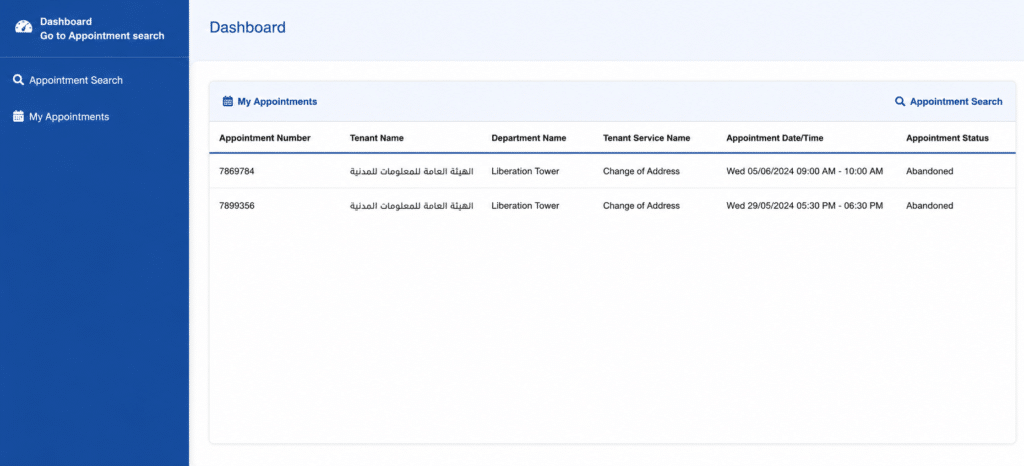This screenshot has height=466, width=1024.
Task: Click the date Wed 29/05/2024 05:30 PM - 06:30 PM
Action: pyautogui.click(x=805, y=206)
